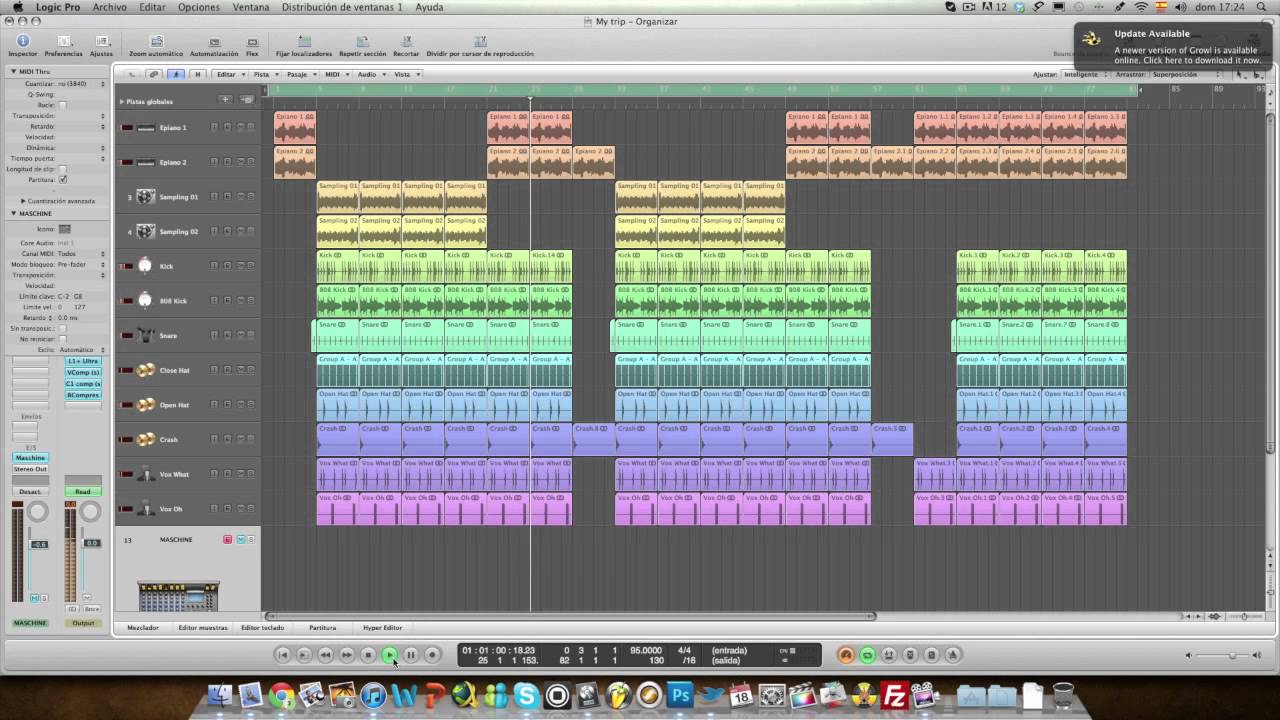Switch to the Hyper Editor tab

point(382,628)
